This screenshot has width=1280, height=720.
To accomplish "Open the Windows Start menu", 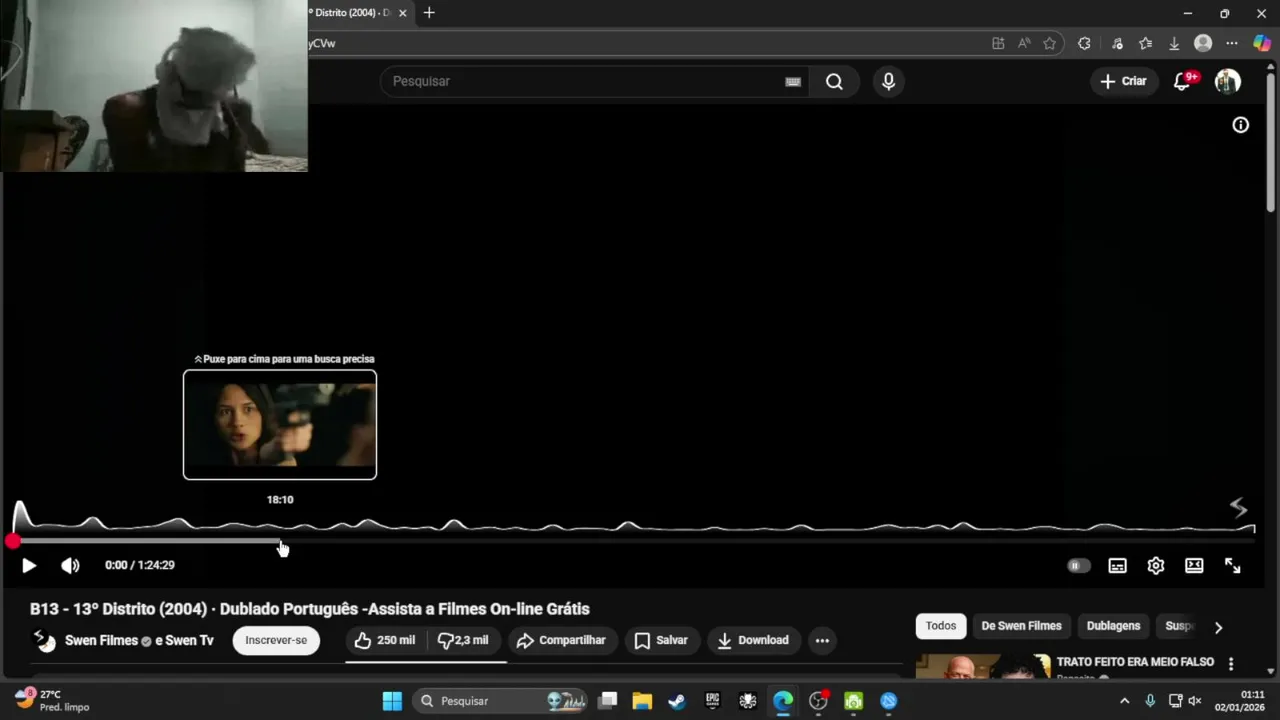I will [x=392, y=701].
